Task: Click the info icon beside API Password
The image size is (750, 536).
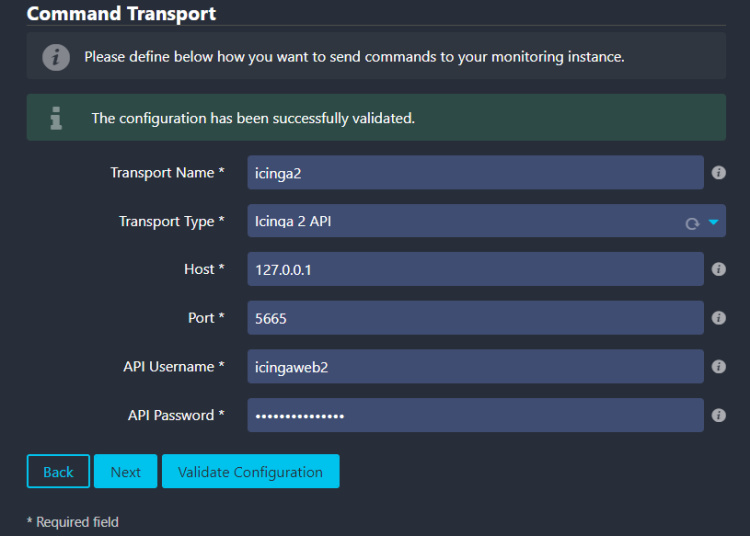Action: (718, 415)
